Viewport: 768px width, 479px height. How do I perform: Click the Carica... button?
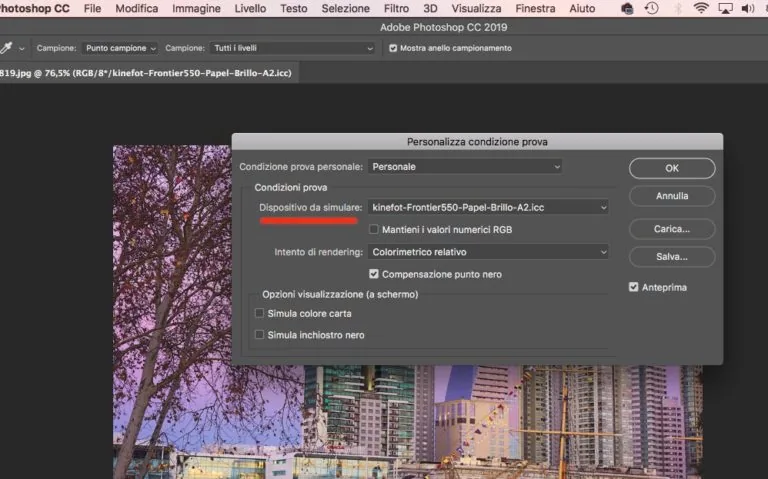672,229
